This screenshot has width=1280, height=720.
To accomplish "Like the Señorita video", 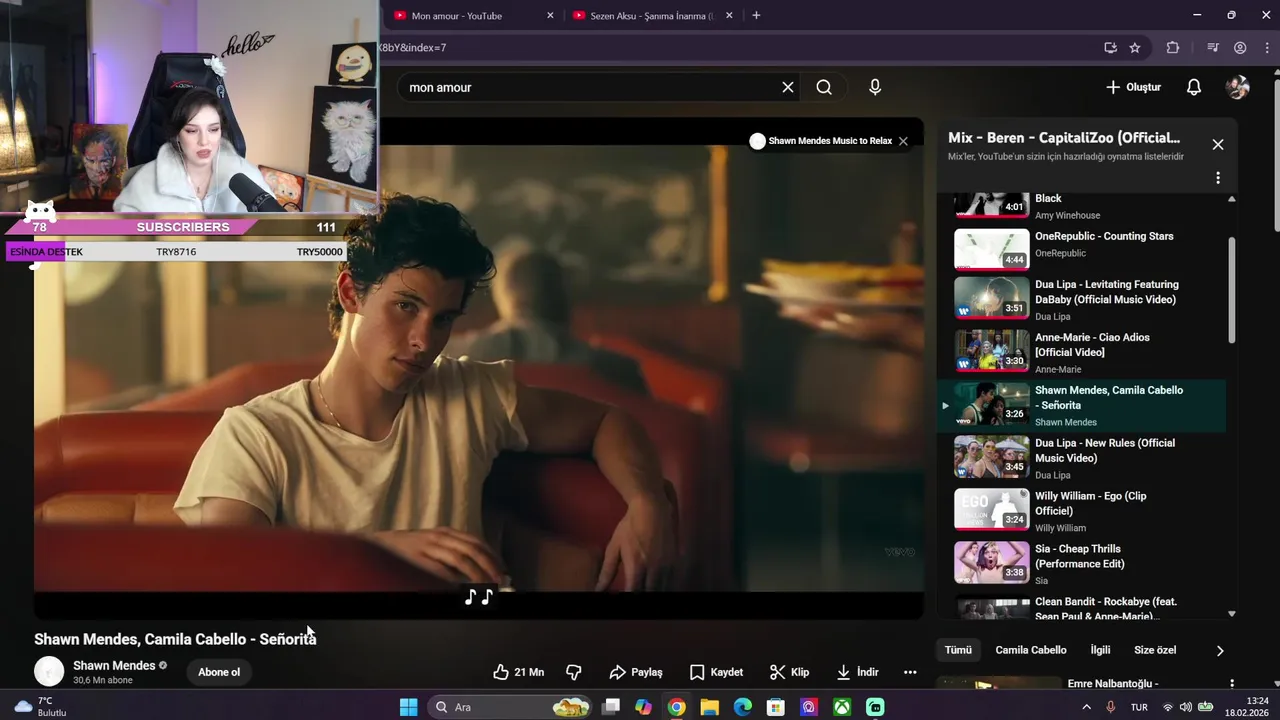I will [518, 672].
